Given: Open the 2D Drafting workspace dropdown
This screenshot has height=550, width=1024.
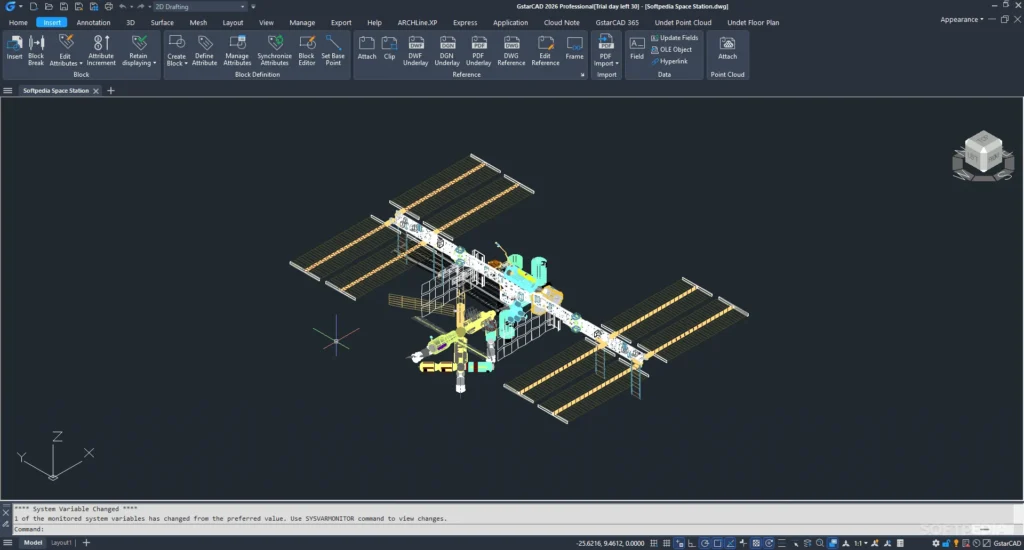Looking at the screenshot, I should point(200,7).
